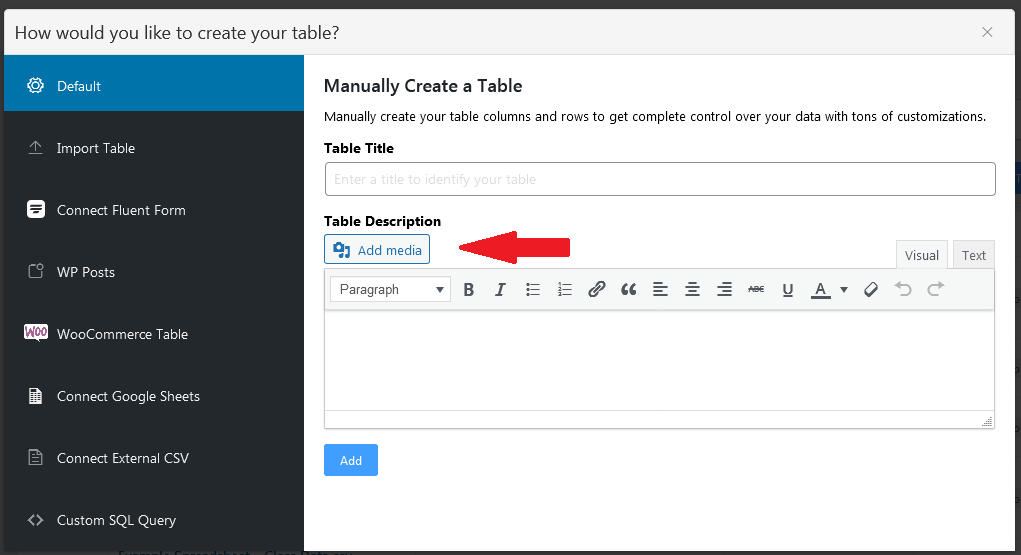Choose Connect Google Sheets option
1021x555 pixels.
pos(154,396)
